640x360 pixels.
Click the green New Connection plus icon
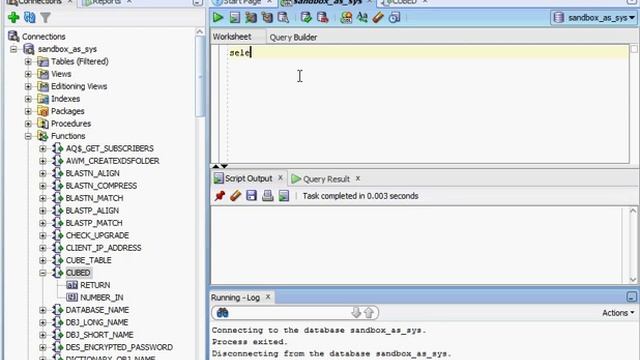(x=13, y=18)
